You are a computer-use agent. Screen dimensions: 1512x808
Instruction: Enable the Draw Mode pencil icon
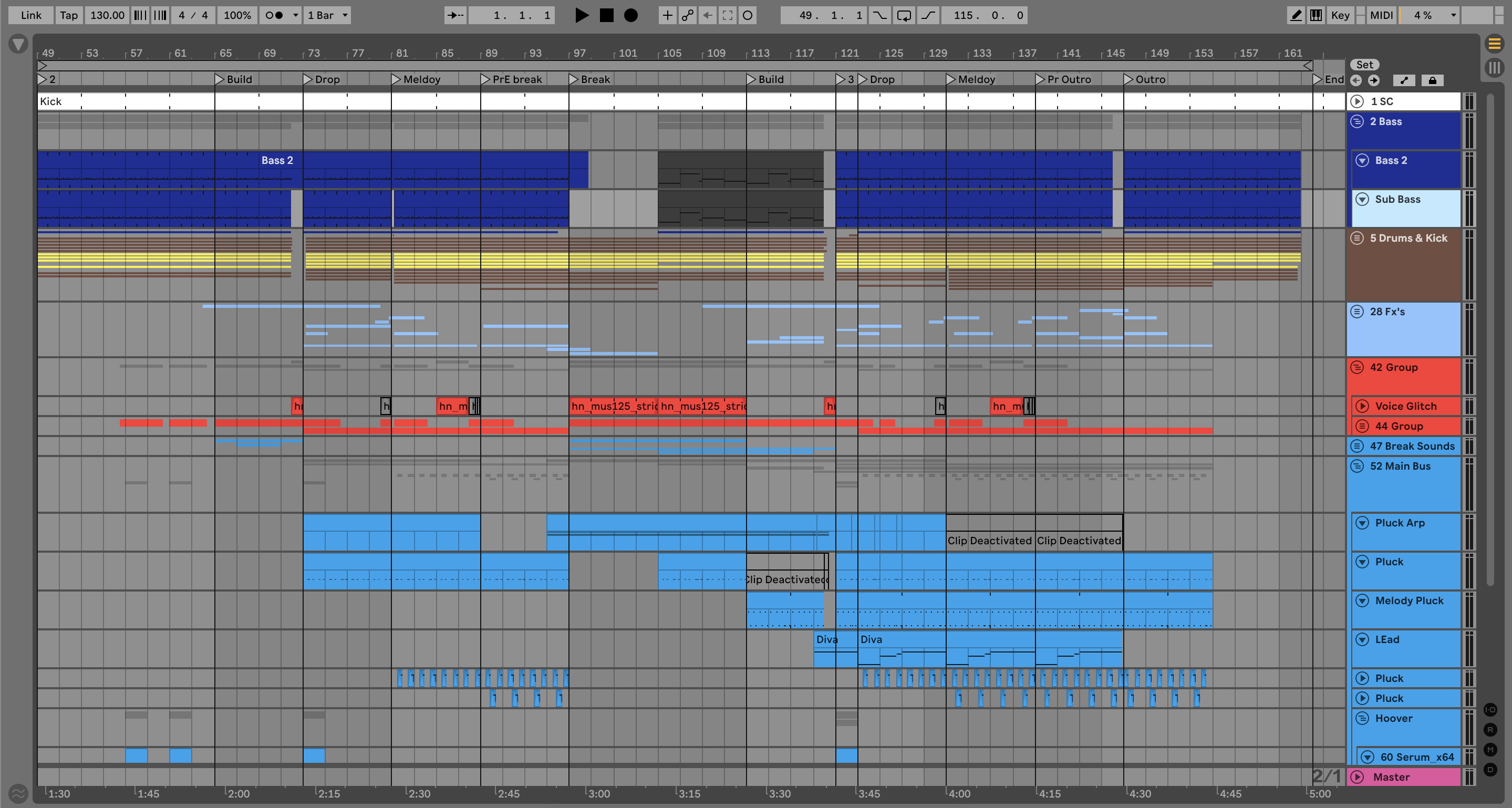[x=1296, y=15]
